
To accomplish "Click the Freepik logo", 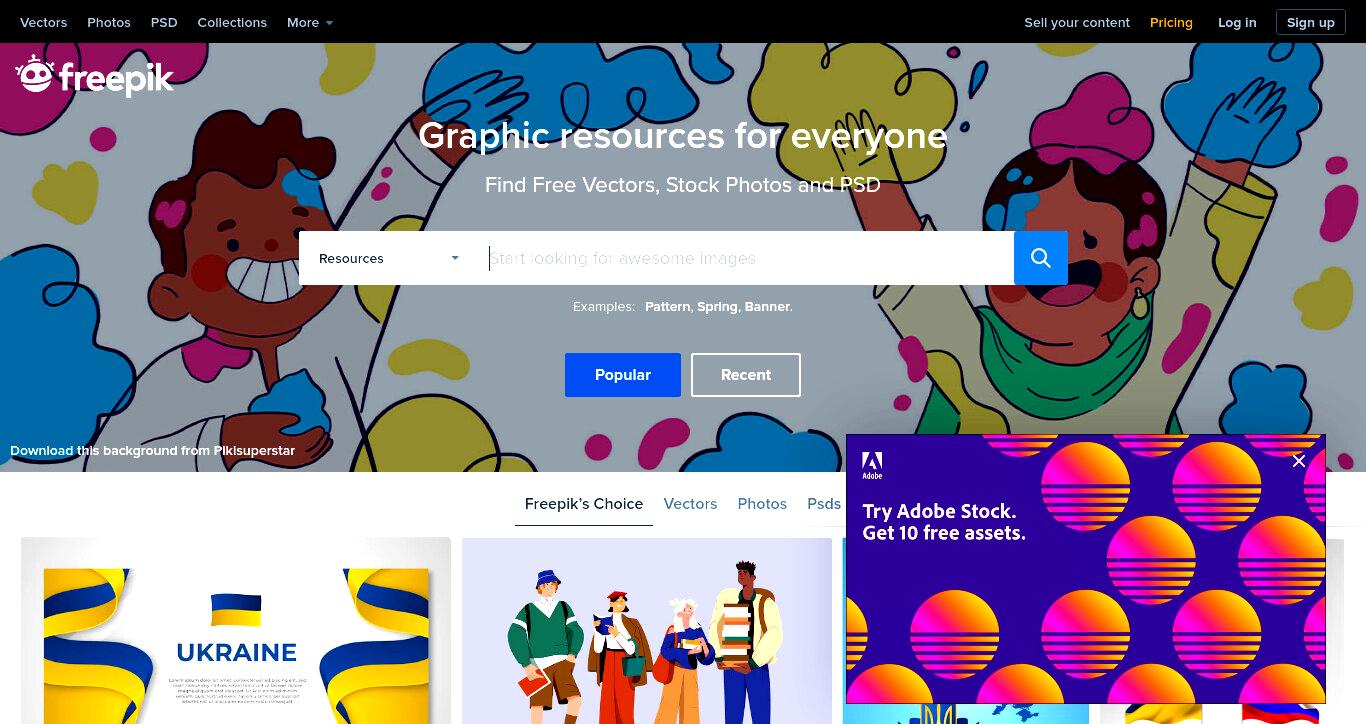I will point(95,75).
